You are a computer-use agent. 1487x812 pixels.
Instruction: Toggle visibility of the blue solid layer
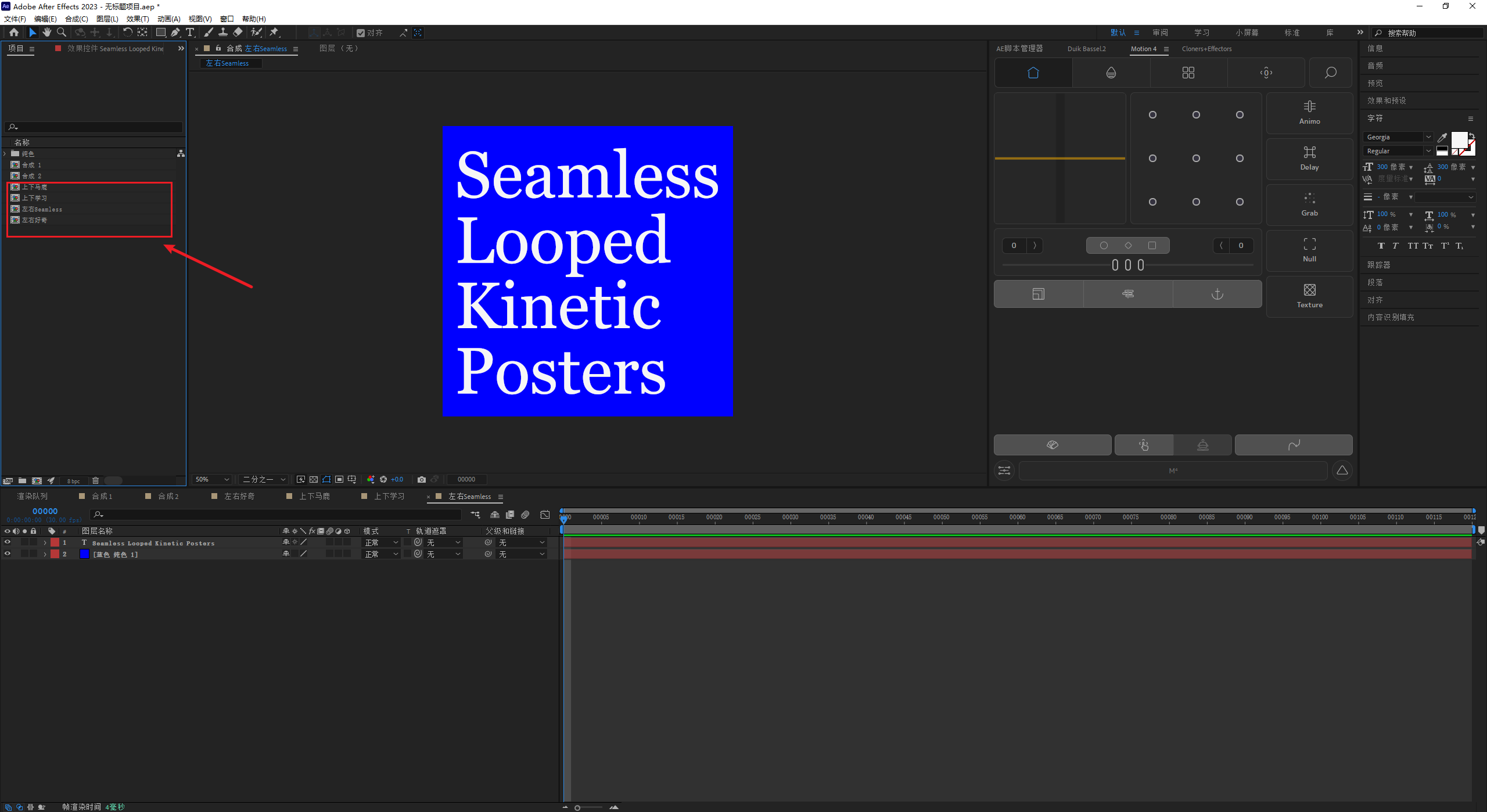[x=8, y=554]
